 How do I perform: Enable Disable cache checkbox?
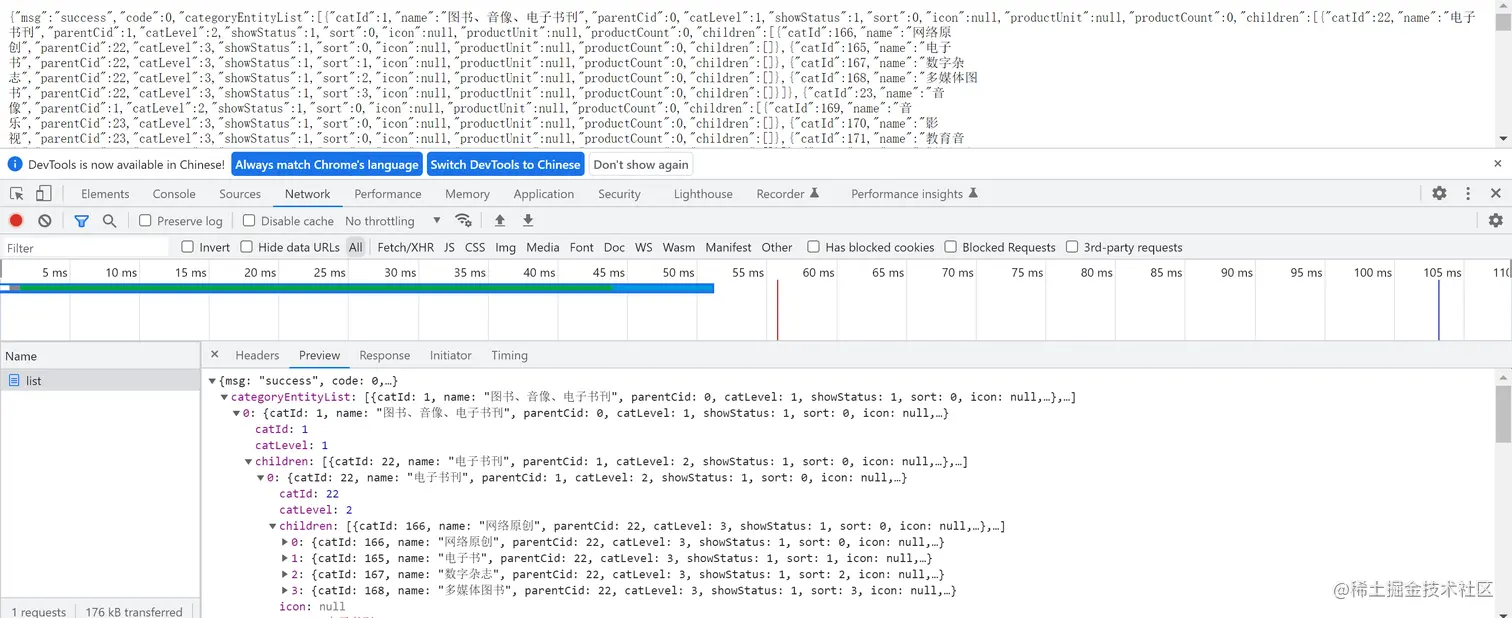tap(249, 221)
